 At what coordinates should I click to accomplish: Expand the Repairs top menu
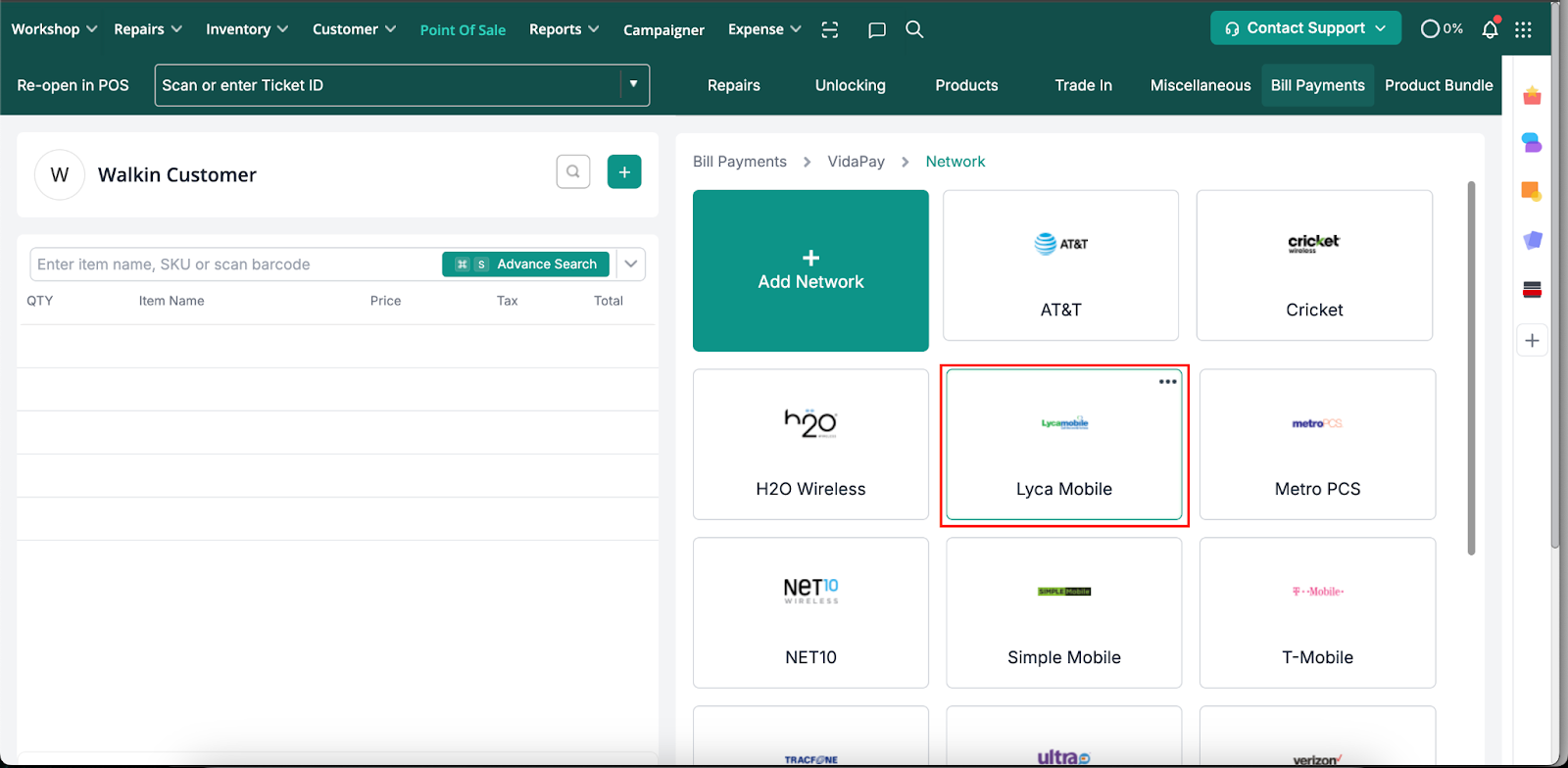click(148, 29)
